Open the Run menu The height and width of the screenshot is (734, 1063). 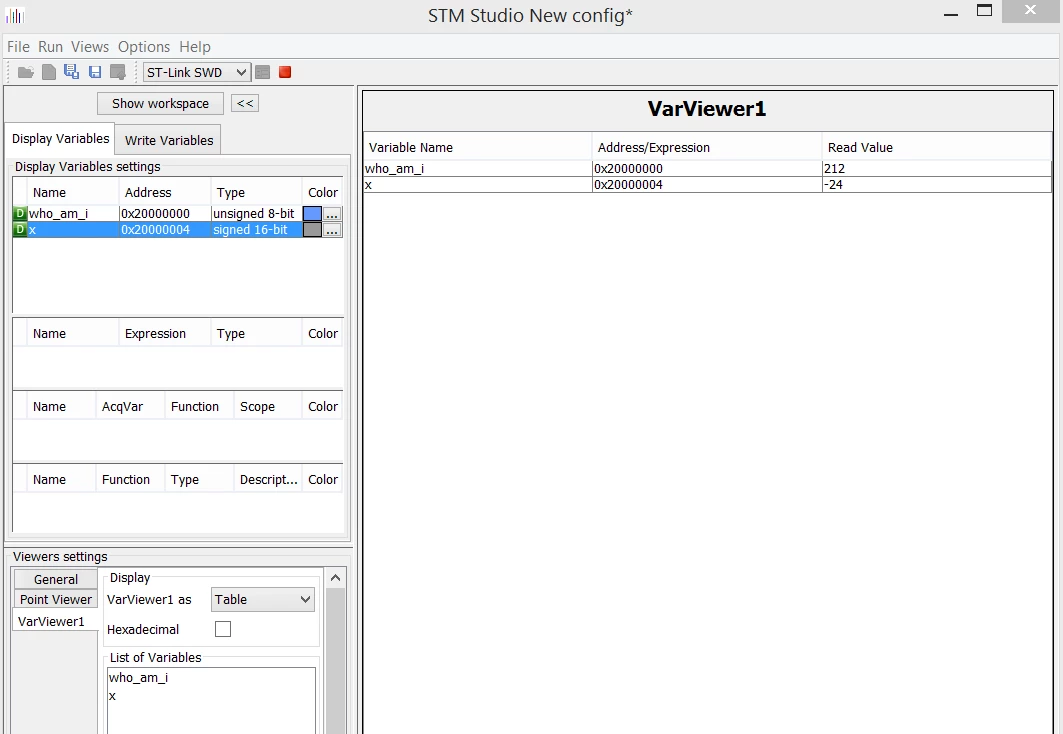pos(50,47)
